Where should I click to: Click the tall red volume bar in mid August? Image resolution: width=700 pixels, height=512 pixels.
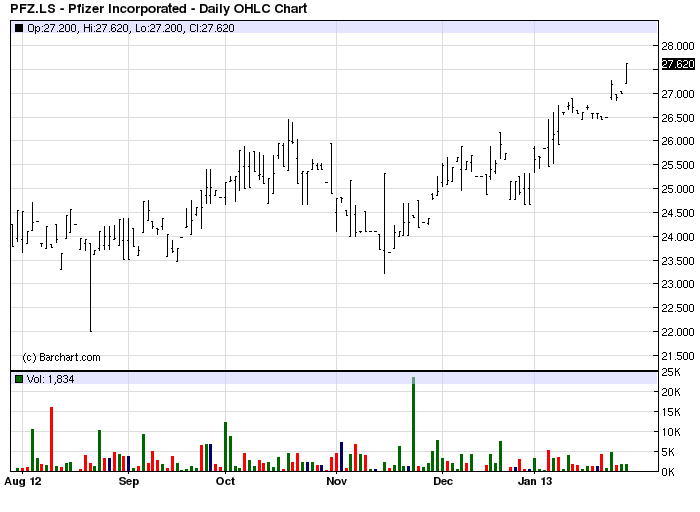[x=51, y=439]
